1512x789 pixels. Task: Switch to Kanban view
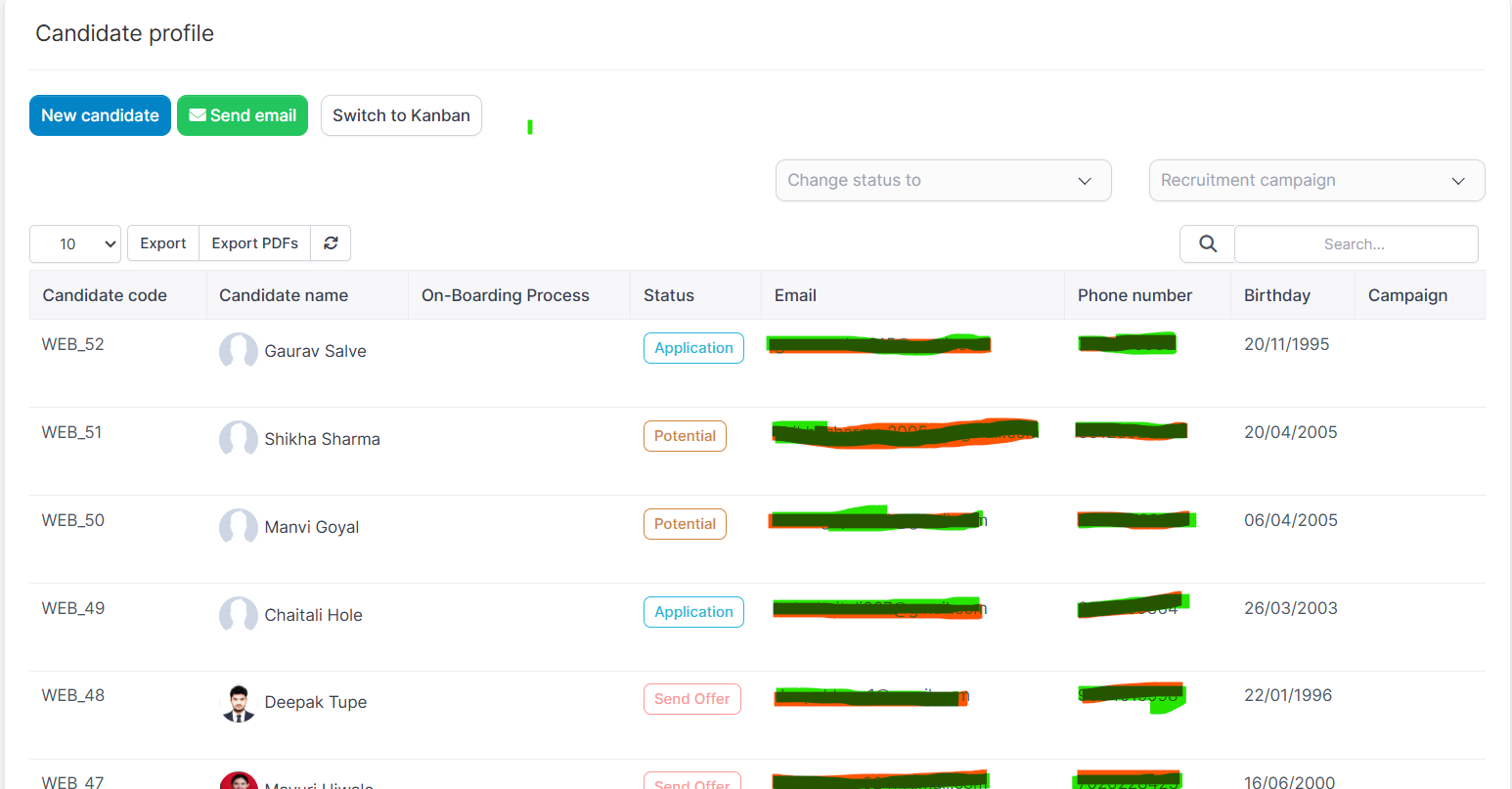point(401,115)
